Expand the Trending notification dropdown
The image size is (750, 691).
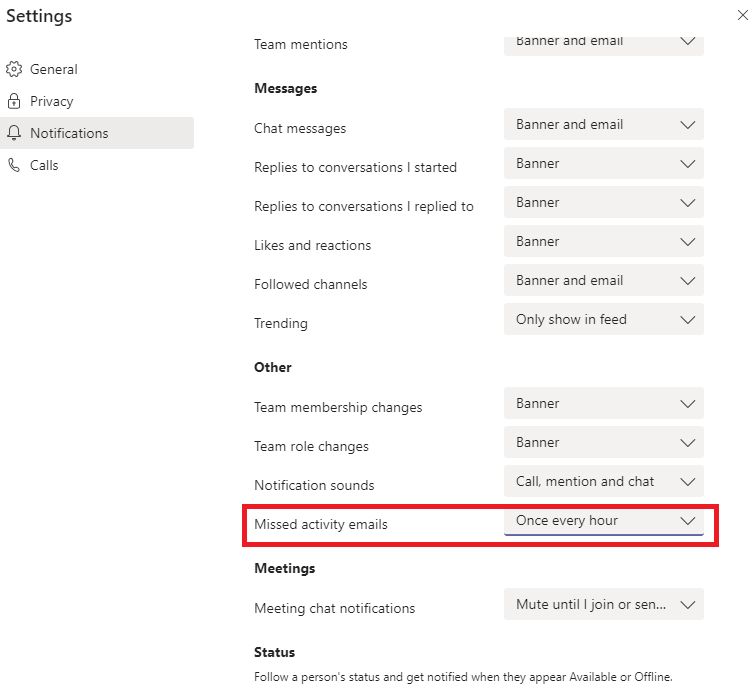(x=603, y=320)
